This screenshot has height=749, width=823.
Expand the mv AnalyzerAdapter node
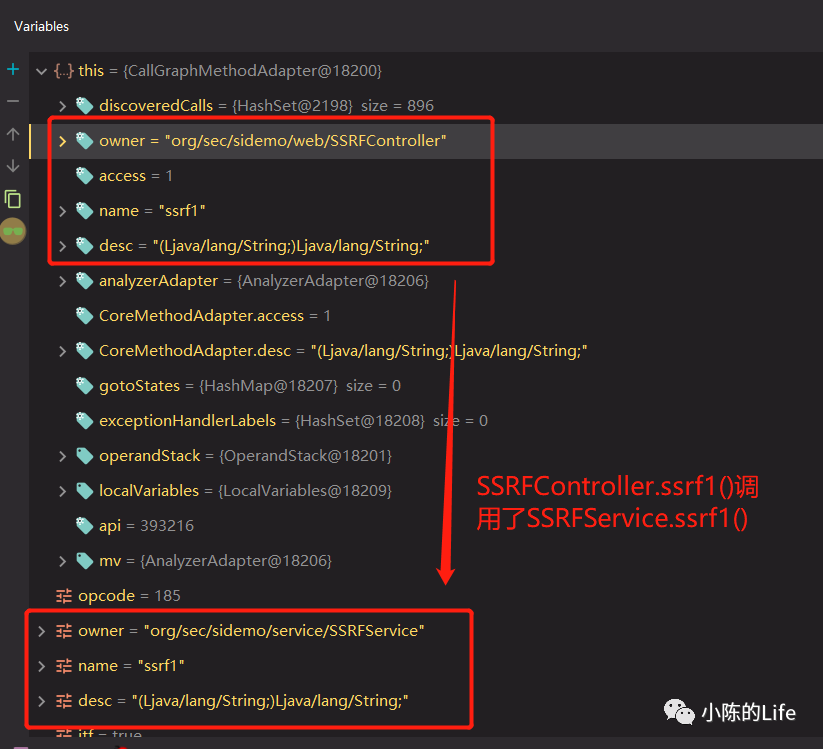click(x=62, y=561)
